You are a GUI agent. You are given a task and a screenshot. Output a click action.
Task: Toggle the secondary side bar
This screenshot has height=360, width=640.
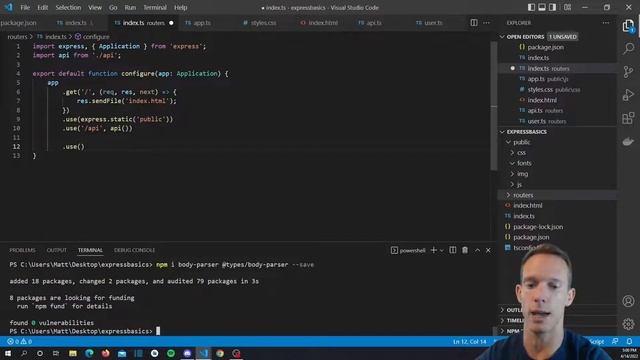coord(552,7)
